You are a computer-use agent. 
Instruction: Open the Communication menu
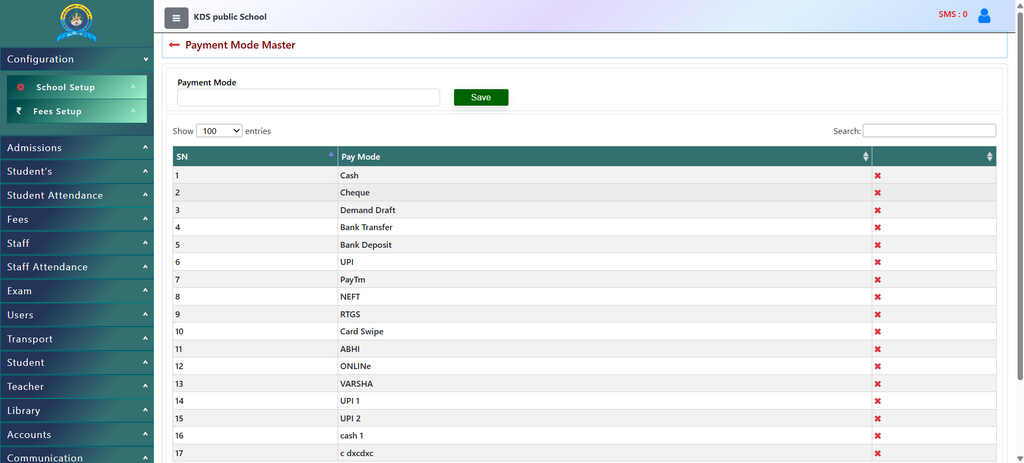pos(76,456)
